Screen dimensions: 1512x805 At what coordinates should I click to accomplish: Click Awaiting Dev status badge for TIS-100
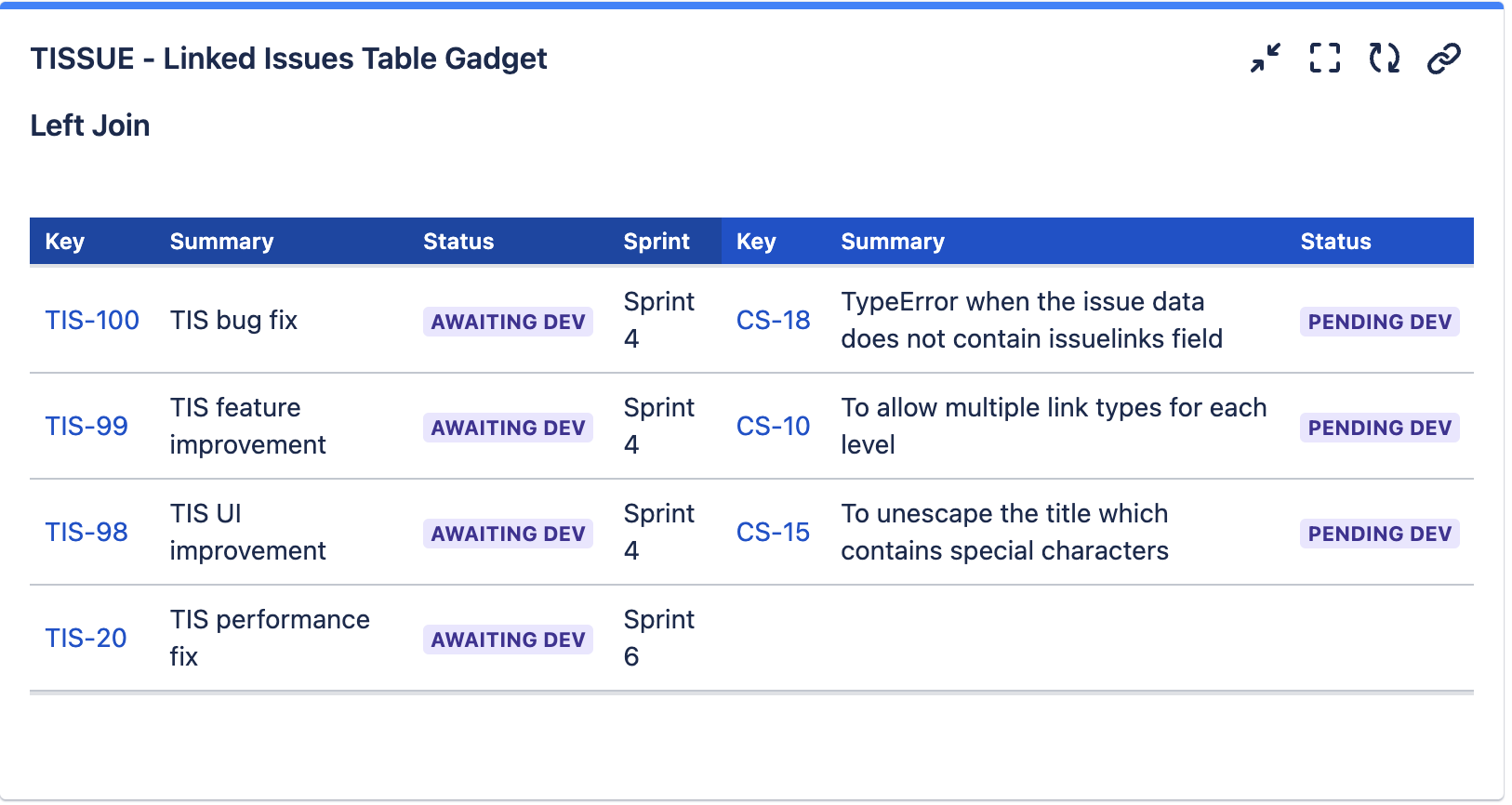(508, 322)
